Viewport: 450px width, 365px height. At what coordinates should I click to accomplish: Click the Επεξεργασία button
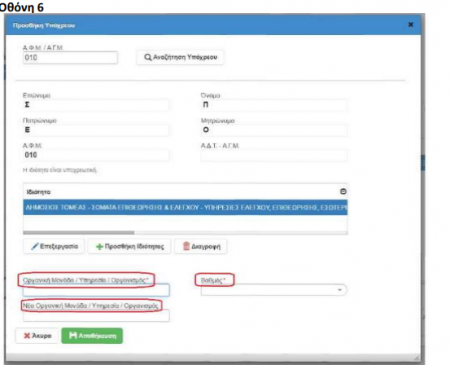(54, 246)
